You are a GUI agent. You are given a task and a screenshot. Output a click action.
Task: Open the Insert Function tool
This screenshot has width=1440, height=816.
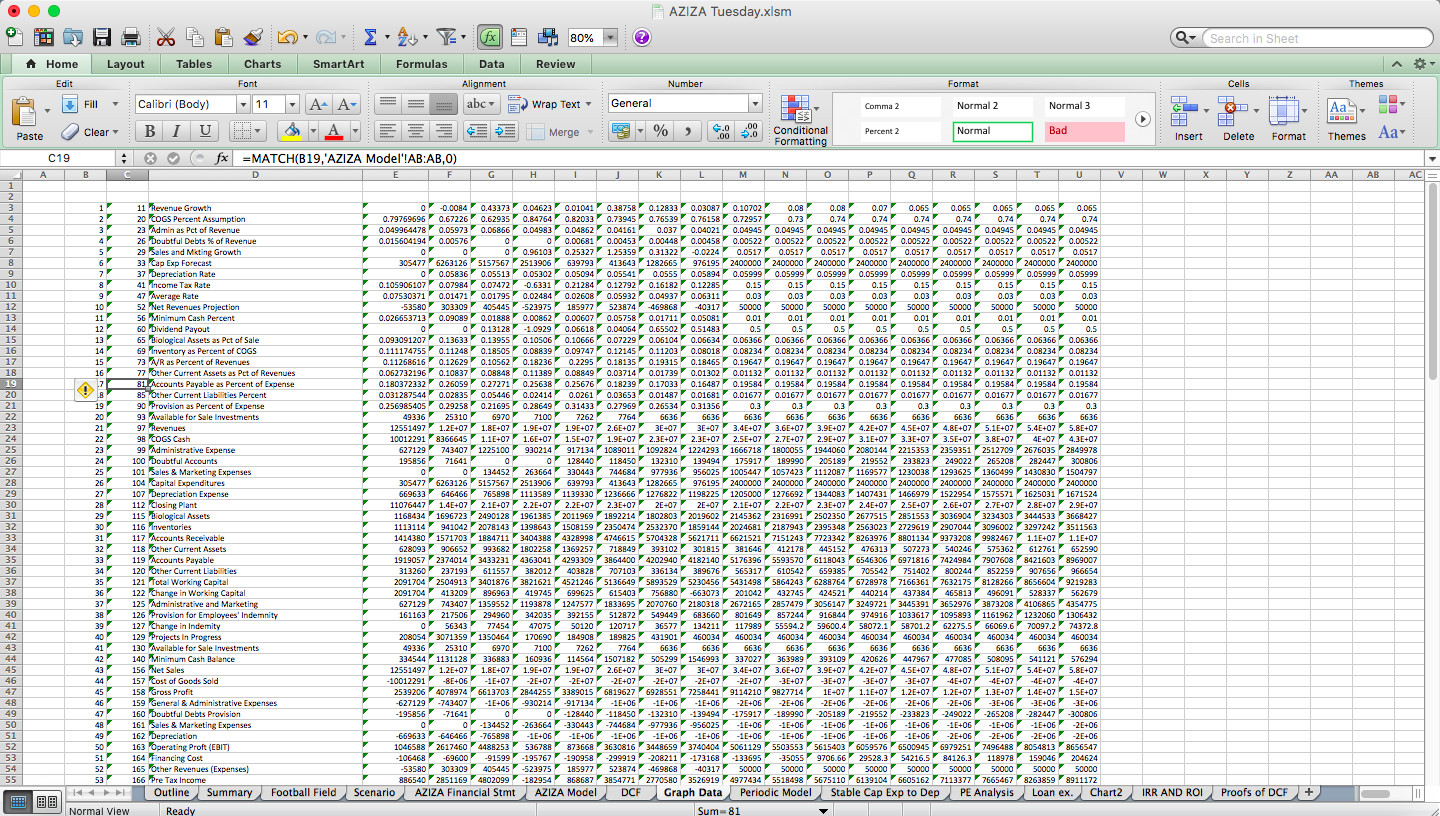coord(491,37)
